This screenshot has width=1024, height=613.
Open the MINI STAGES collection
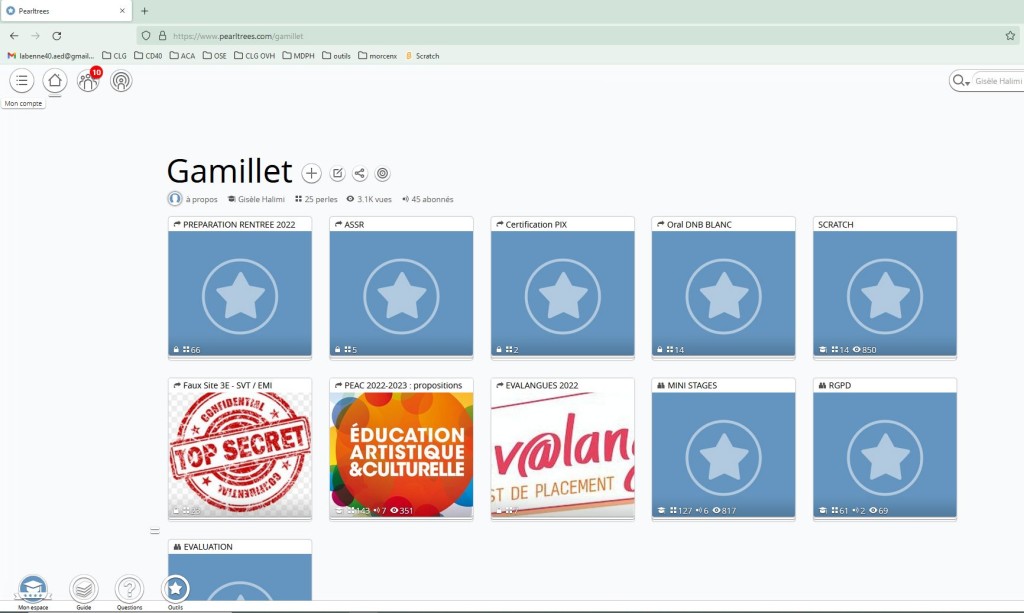click(x=724, y=448)
